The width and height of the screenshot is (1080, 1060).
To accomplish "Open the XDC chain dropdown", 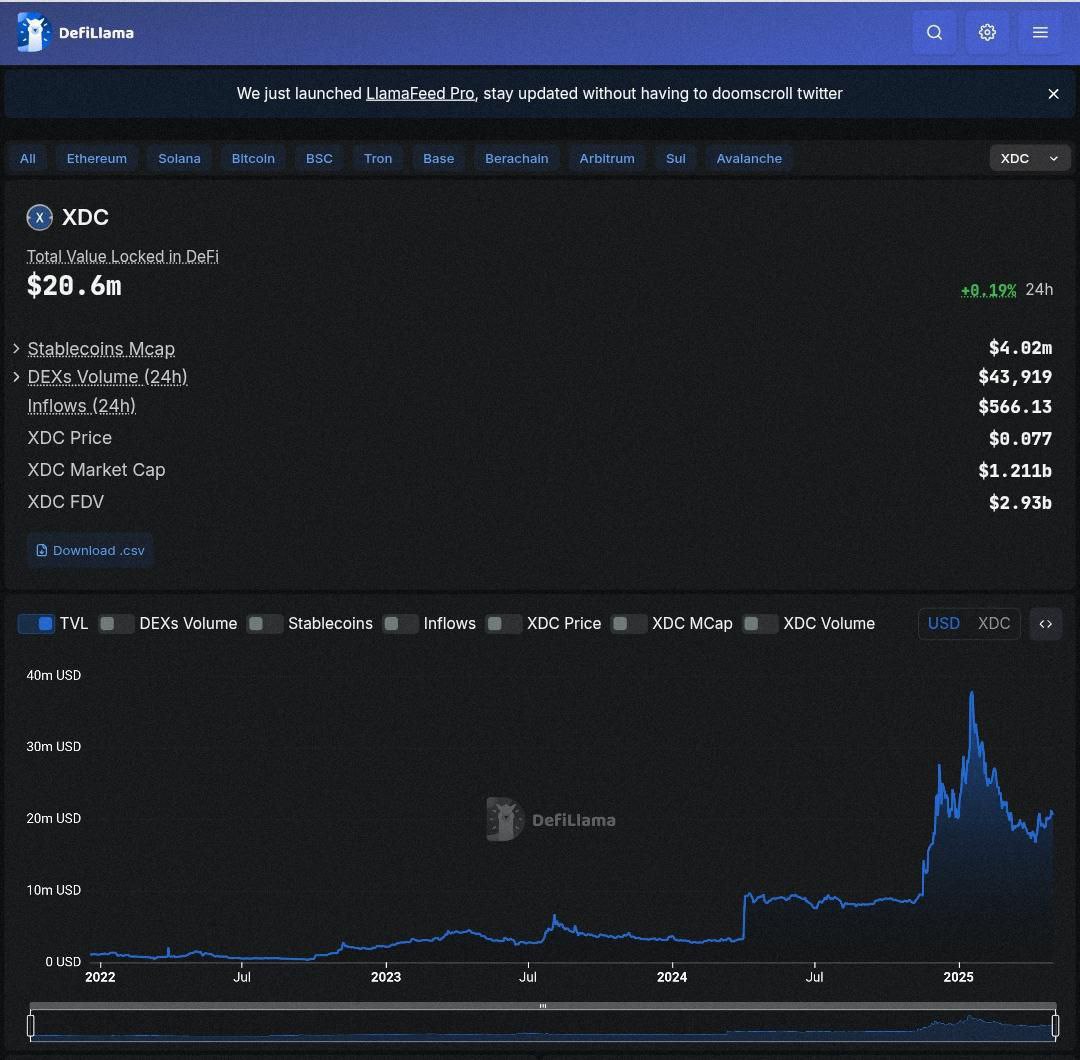I will (x=1030, y=158).
